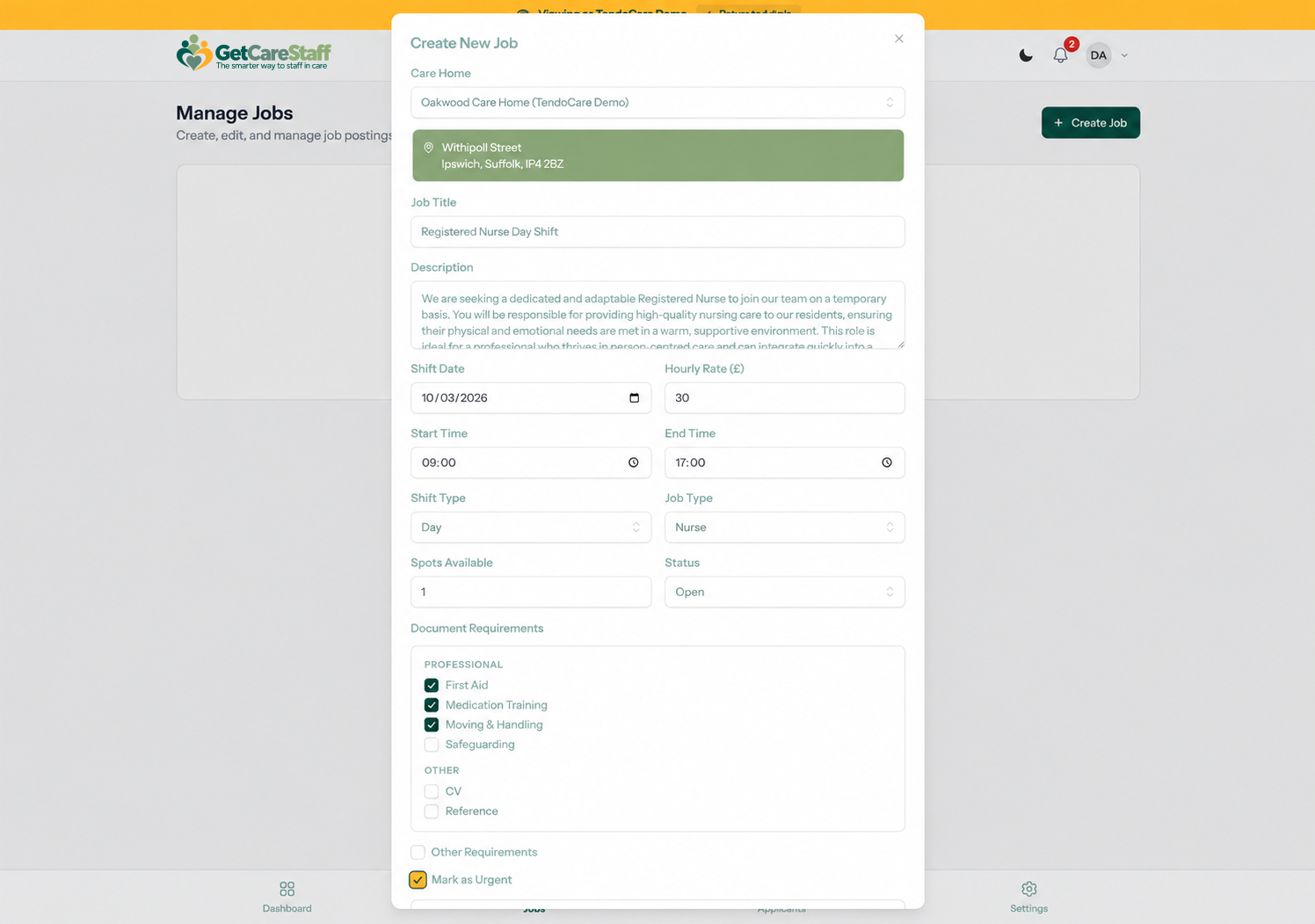The image size is (1315, 924).
Task: Click the Dashboard grid icon
Action: (287, 889)
